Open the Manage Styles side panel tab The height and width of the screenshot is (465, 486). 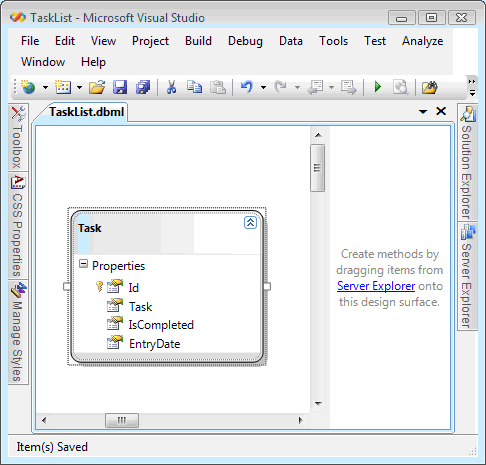tap(18, 332)
